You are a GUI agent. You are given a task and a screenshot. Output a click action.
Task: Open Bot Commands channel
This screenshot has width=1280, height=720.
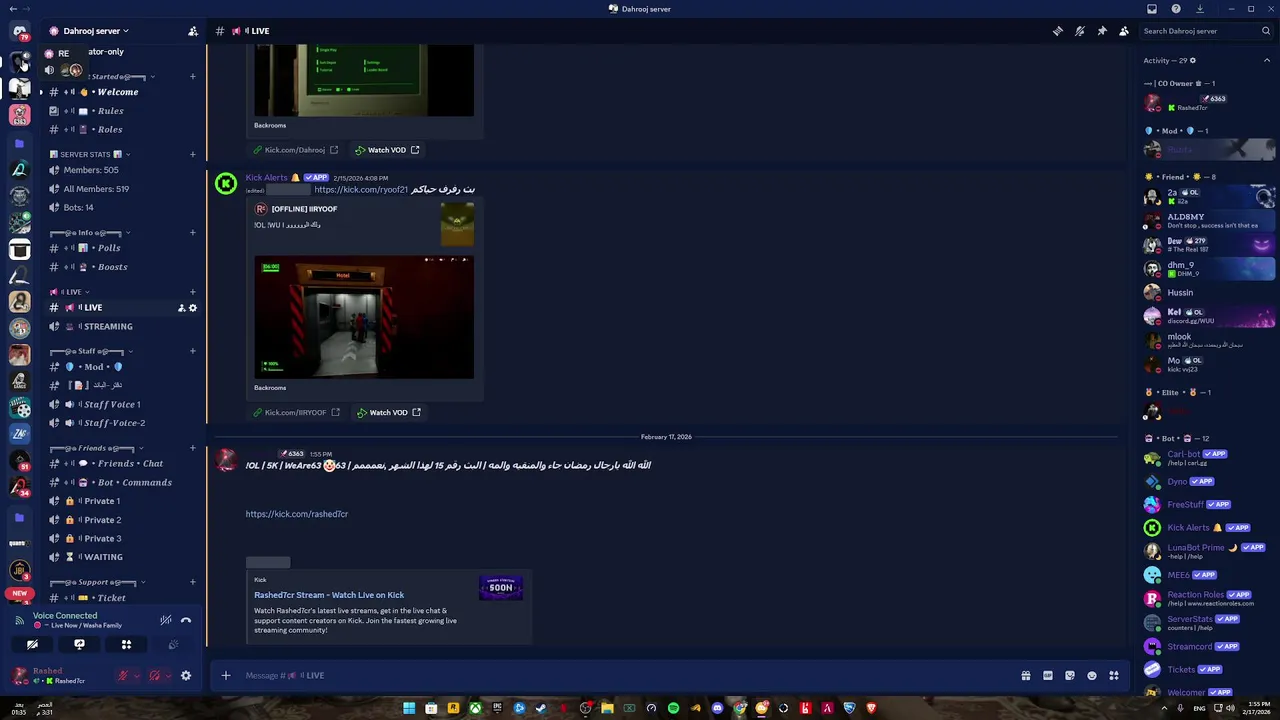[x=122, y=483]
